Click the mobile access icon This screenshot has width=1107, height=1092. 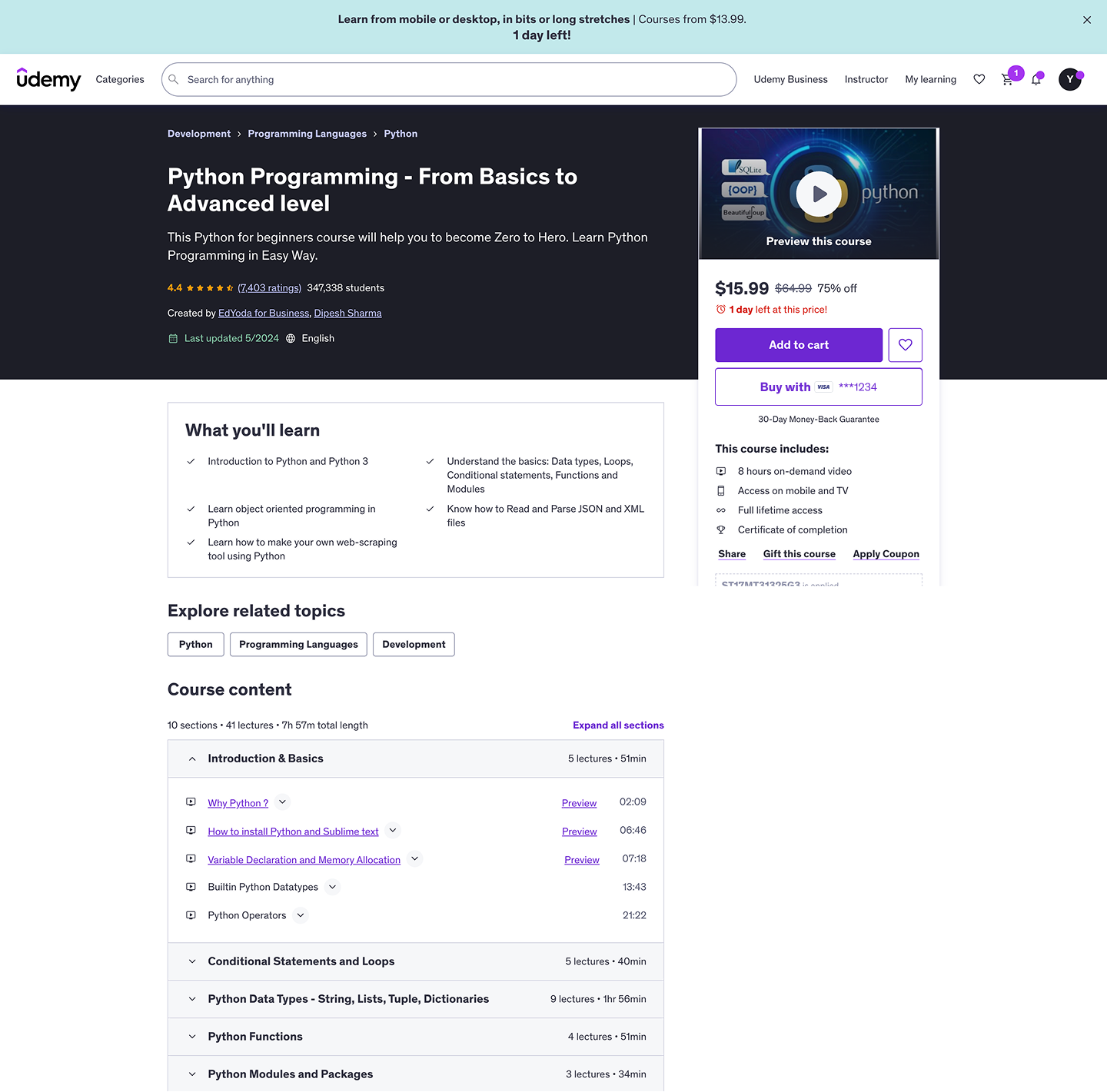(x=721, y=490)
